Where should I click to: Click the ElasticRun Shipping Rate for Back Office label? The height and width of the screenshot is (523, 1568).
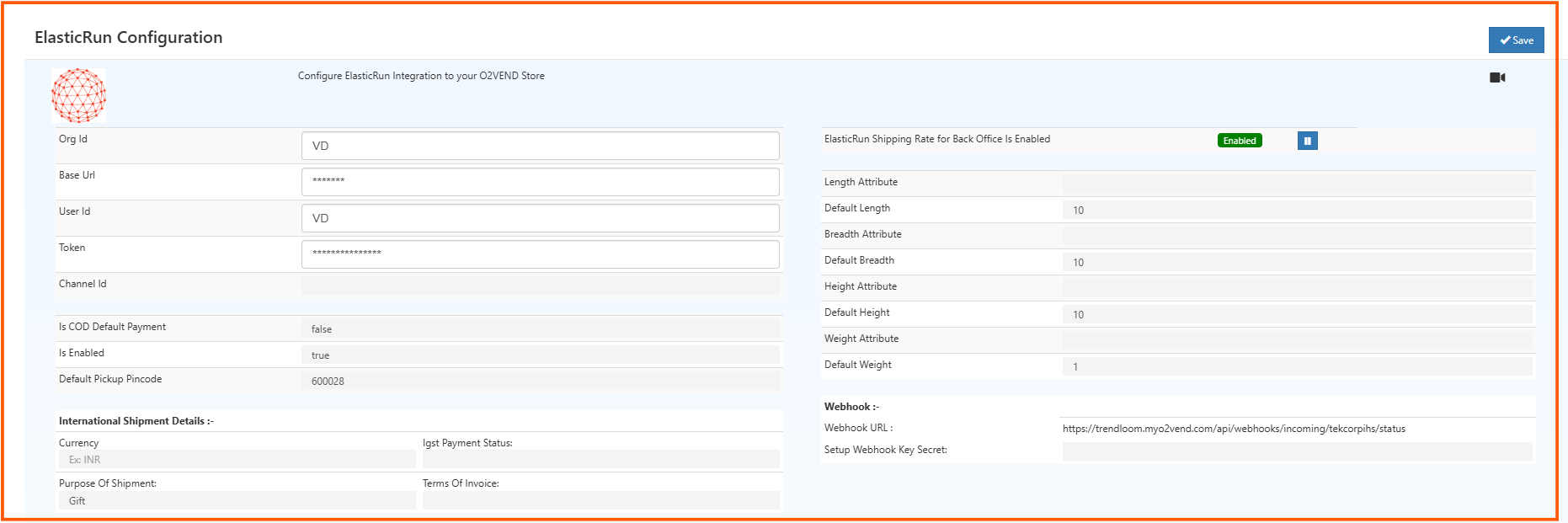point(937,139)
